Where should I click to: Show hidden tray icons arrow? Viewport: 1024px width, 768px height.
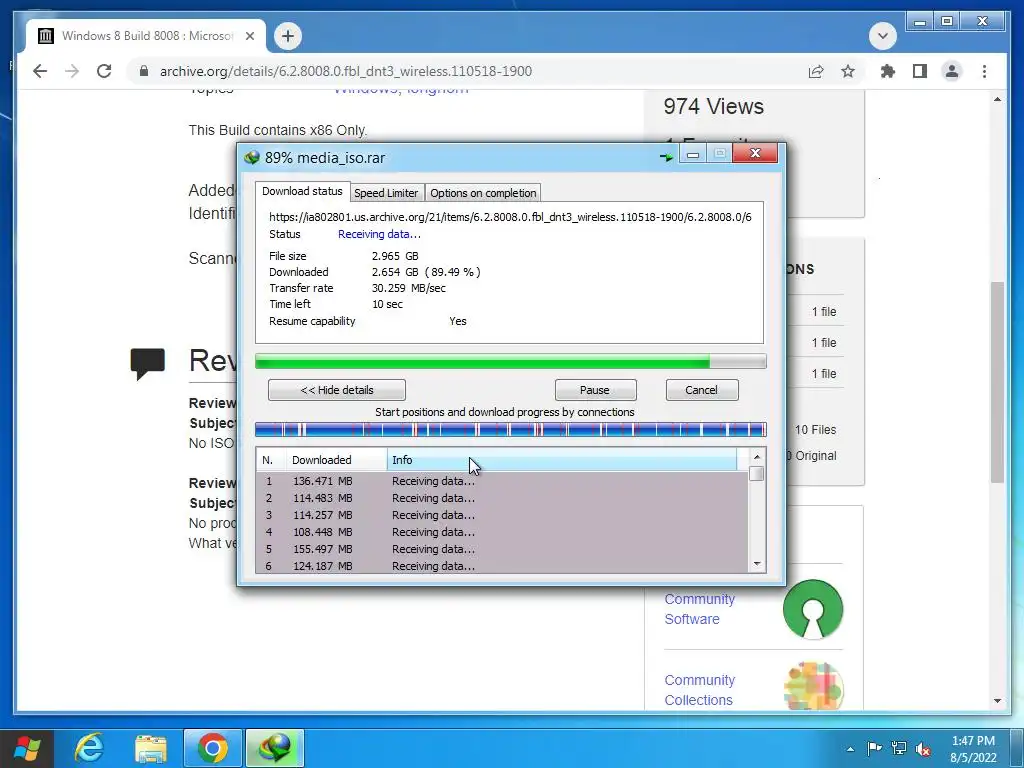coord(850,749)
